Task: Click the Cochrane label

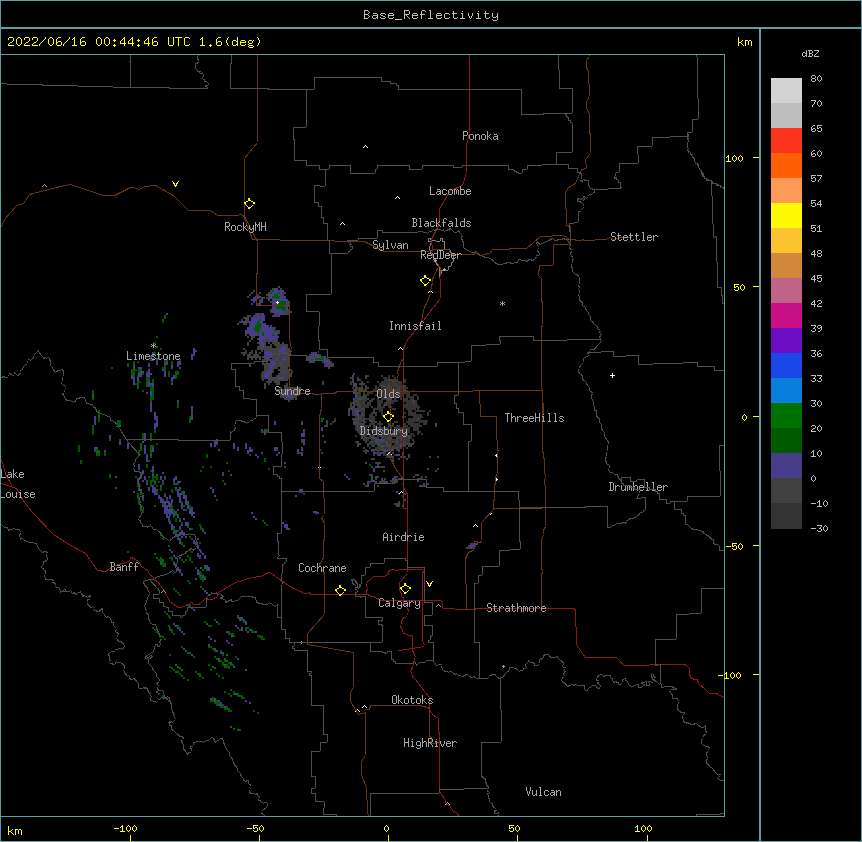Action: [x=322, y=568]
